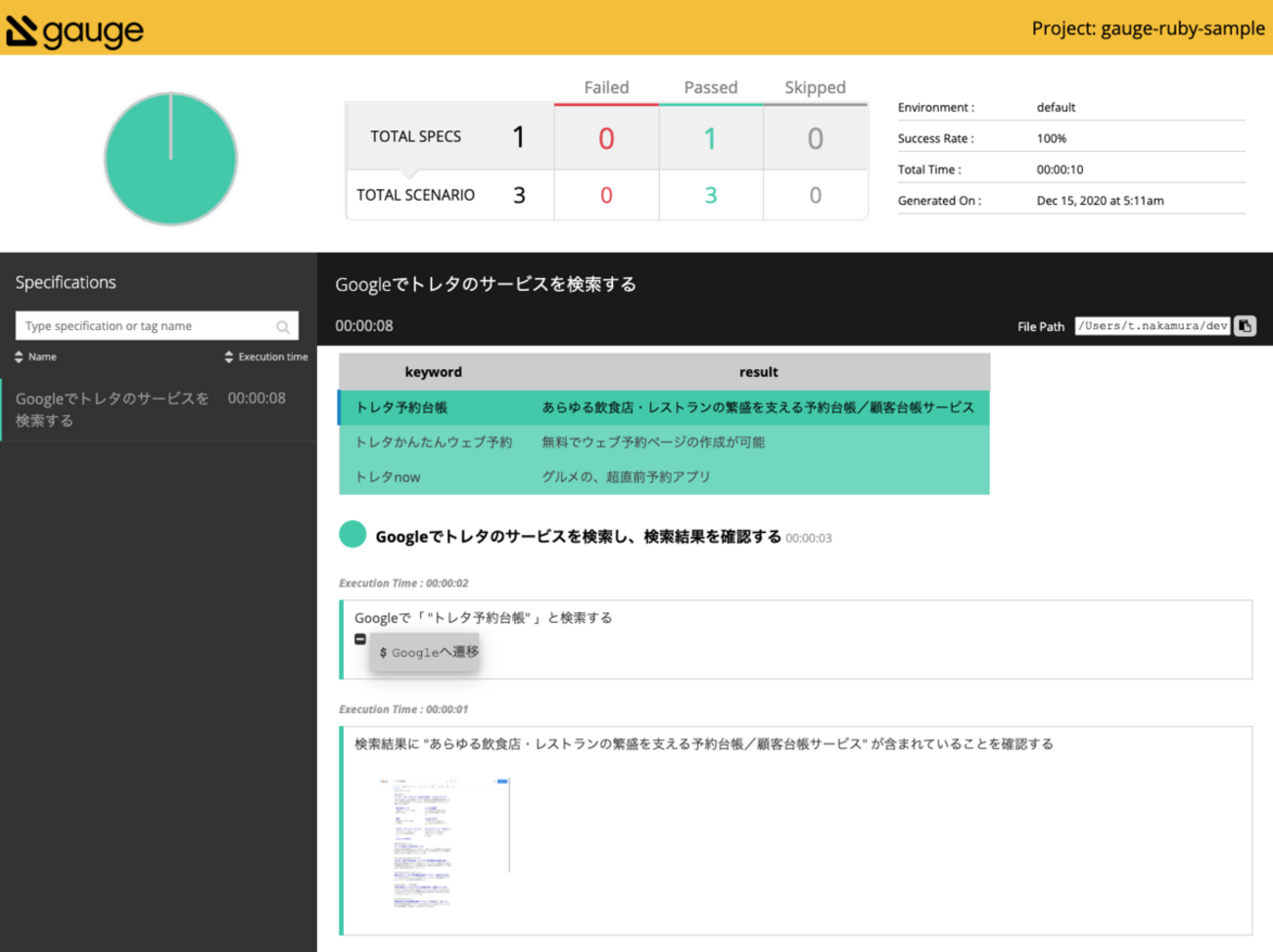
Task: Click the success rate pie chart
Action: [x=170, y=159]
